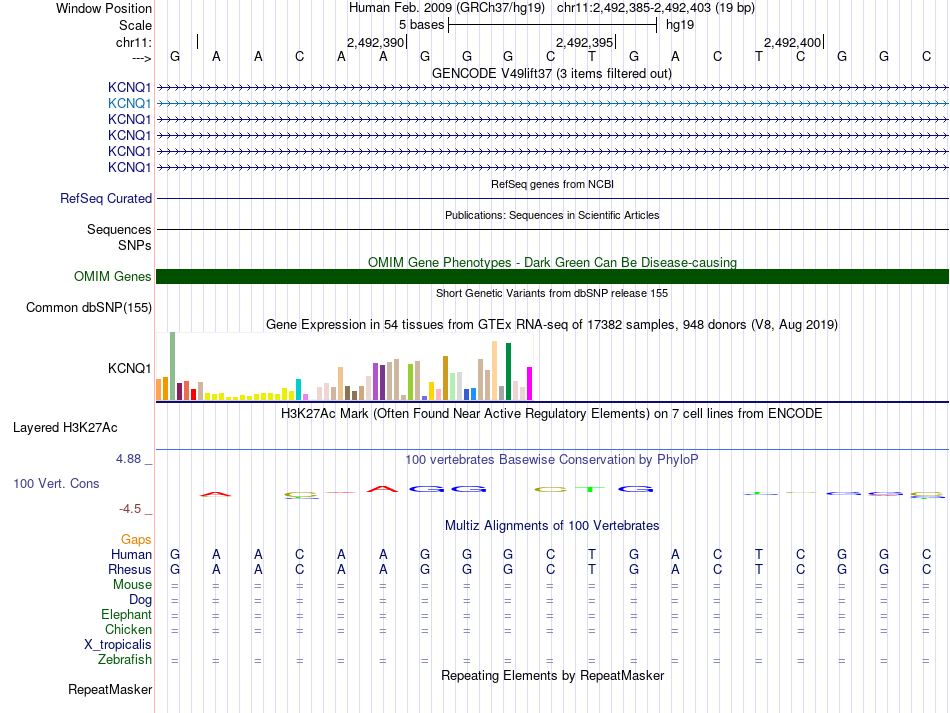The height and width of the screenshot is (713, 950).
Task: Open OMIM Gene Phenotypes track title
Action: 552,262
